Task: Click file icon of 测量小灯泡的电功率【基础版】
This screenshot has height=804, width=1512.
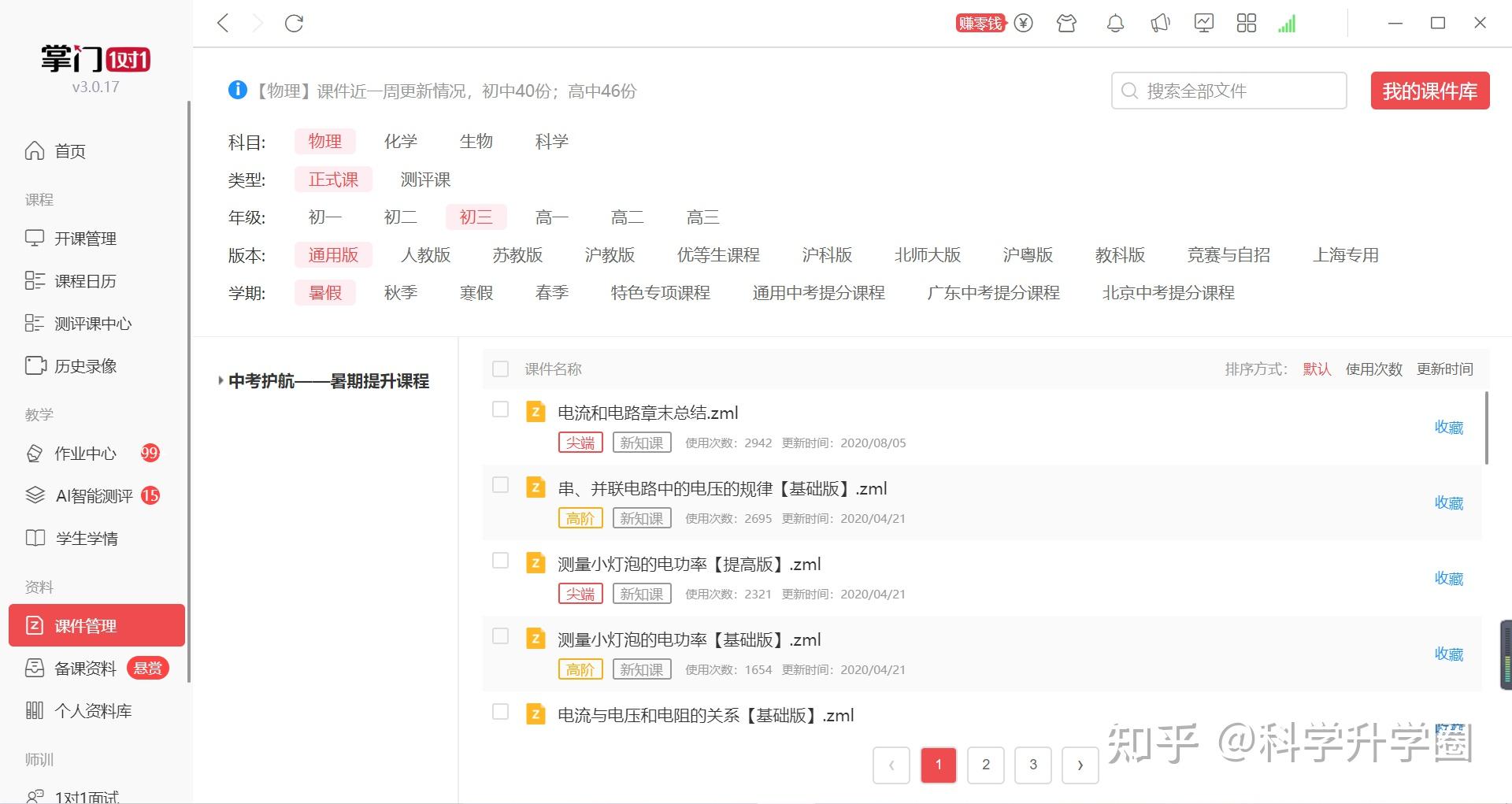Action: [x=535, y=639]
